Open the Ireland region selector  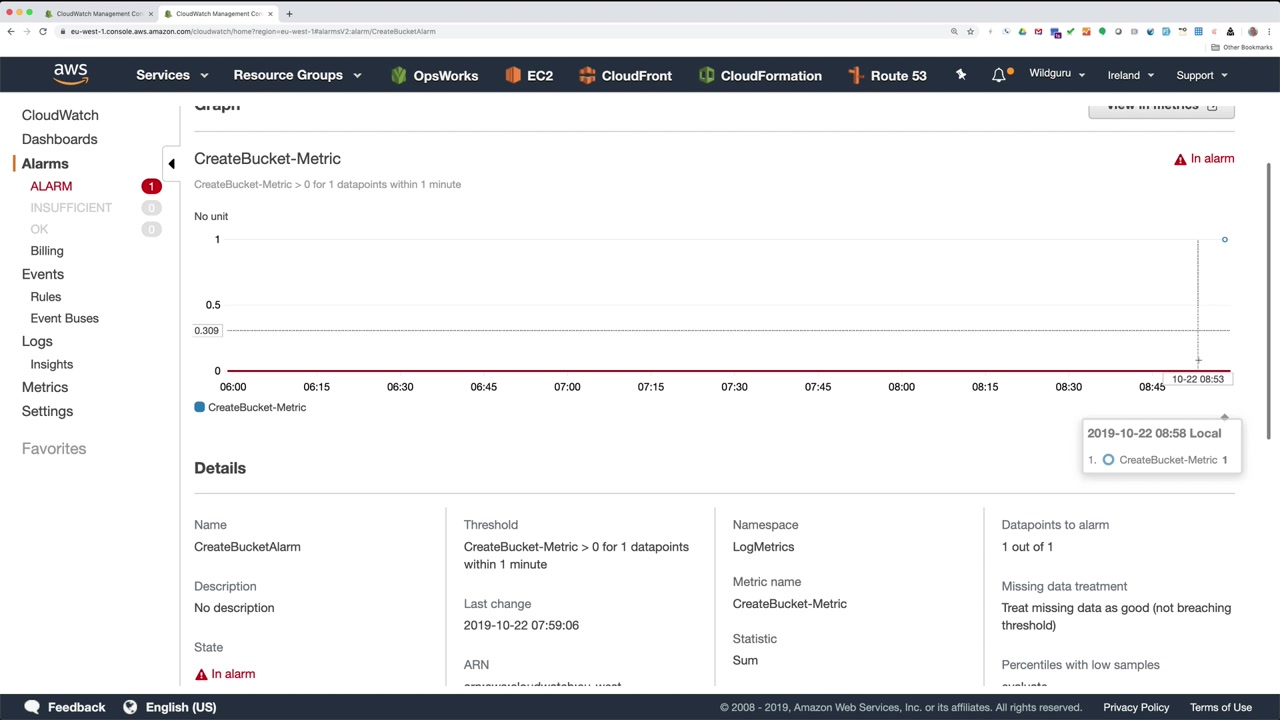click(x=1130, y=75)
